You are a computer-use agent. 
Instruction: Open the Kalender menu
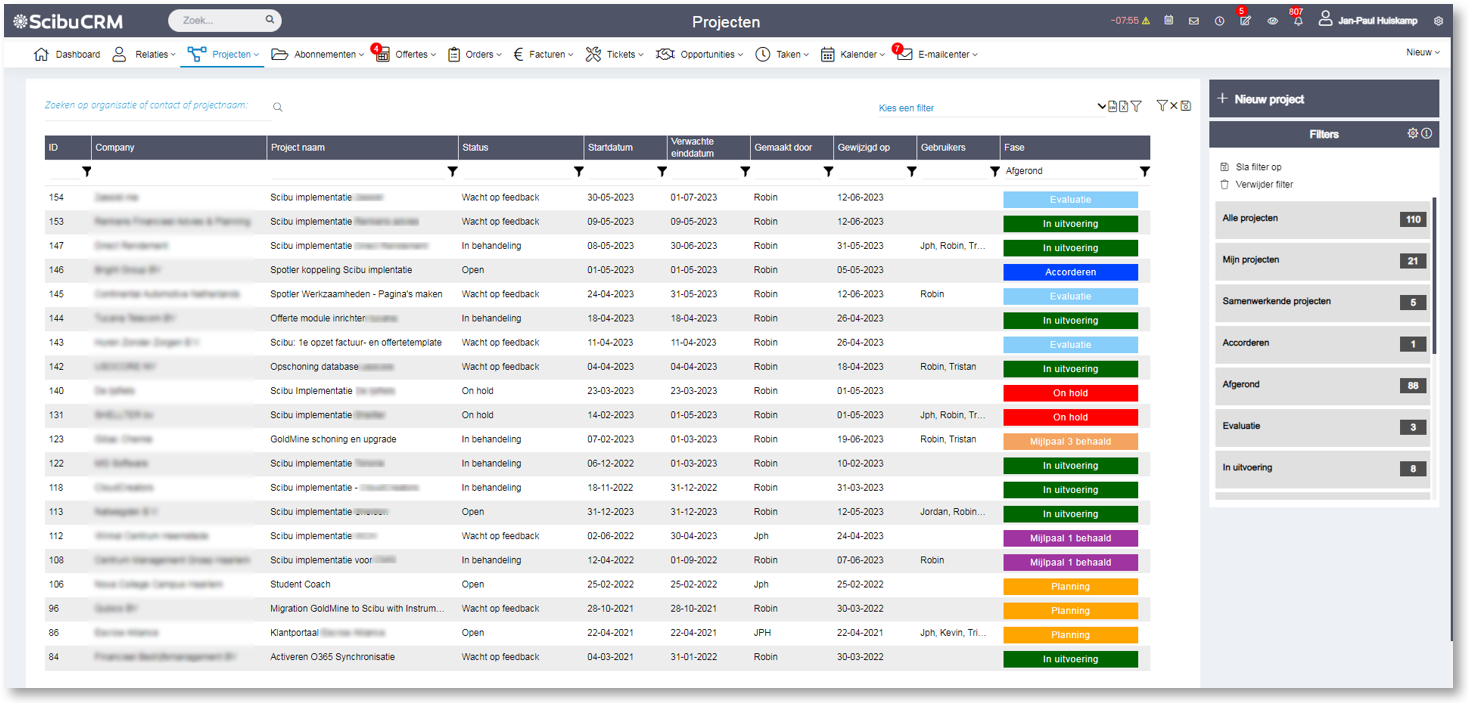853,54
